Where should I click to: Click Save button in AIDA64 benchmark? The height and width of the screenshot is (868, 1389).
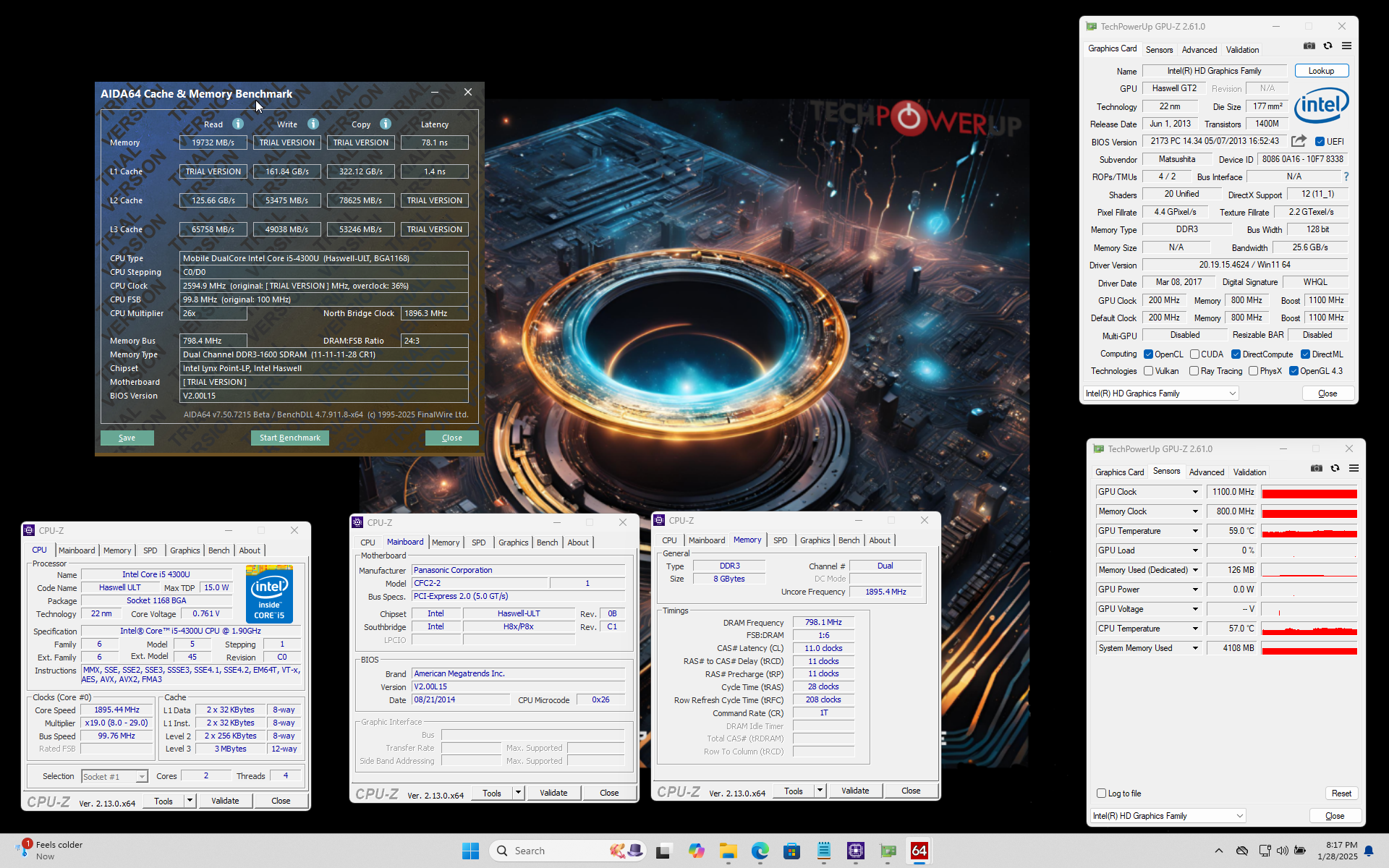[x=127, y=438]
